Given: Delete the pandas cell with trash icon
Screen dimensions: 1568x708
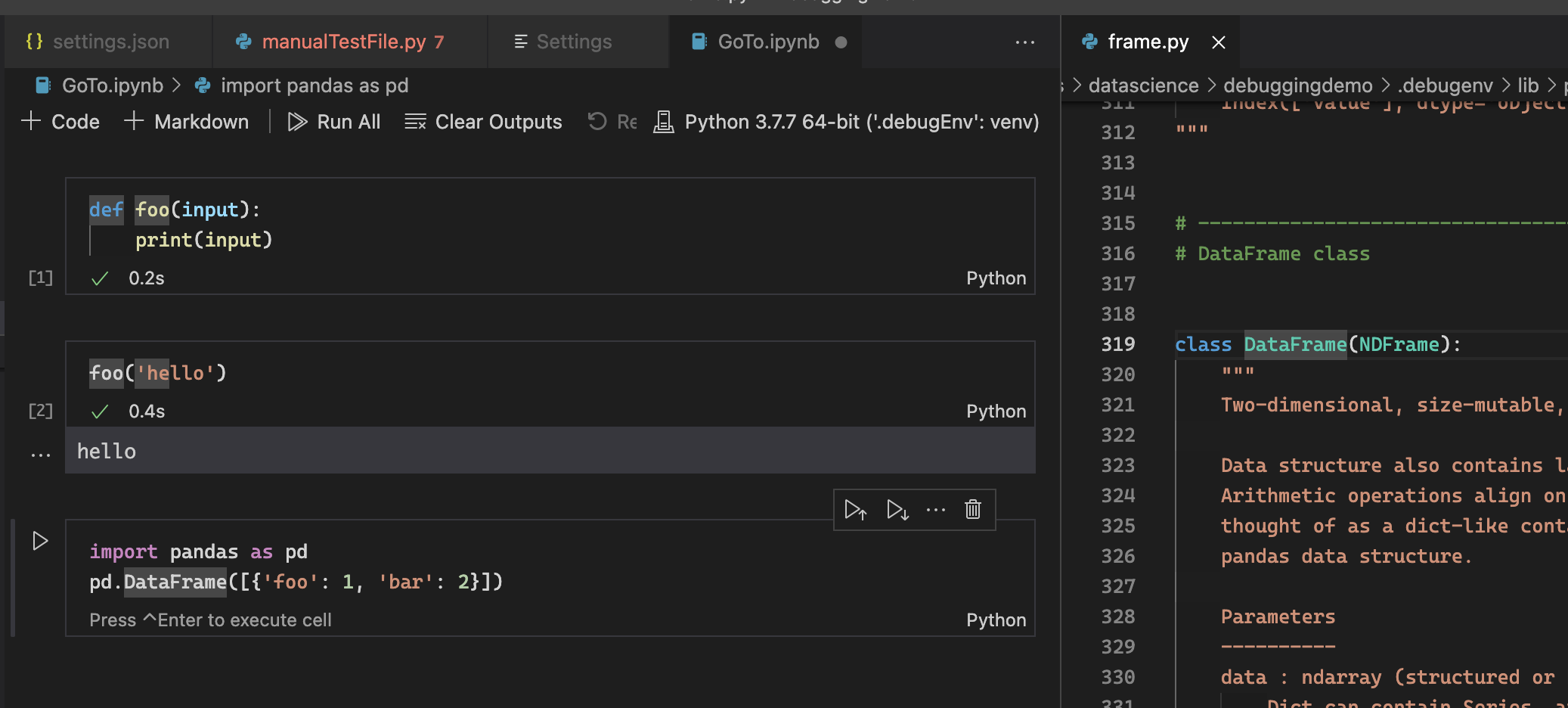Looking at the screenshot, I should (973, 510).
